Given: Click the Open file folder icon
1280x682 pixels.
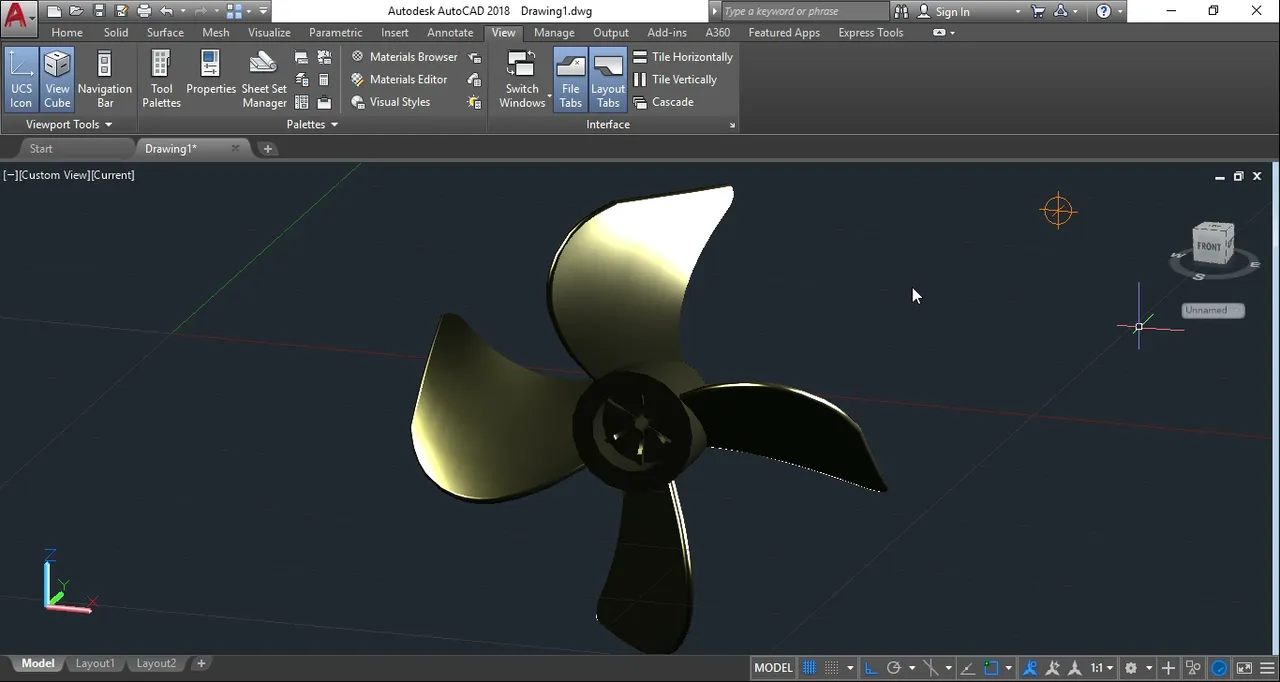Looking at the screenshot, I should pyautogui.click(x=76, y=12).
